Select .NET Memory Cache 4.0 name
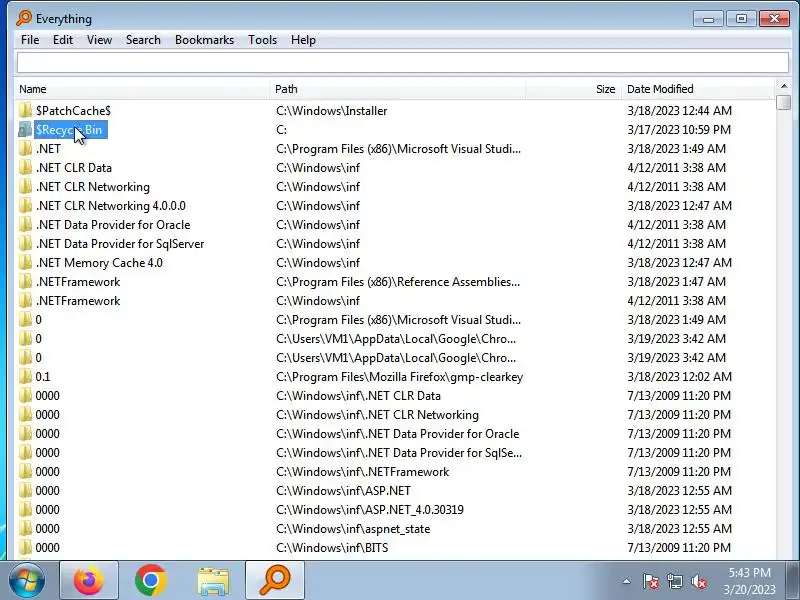The width and height of the screenshot is (800, 600). [99, 263]
